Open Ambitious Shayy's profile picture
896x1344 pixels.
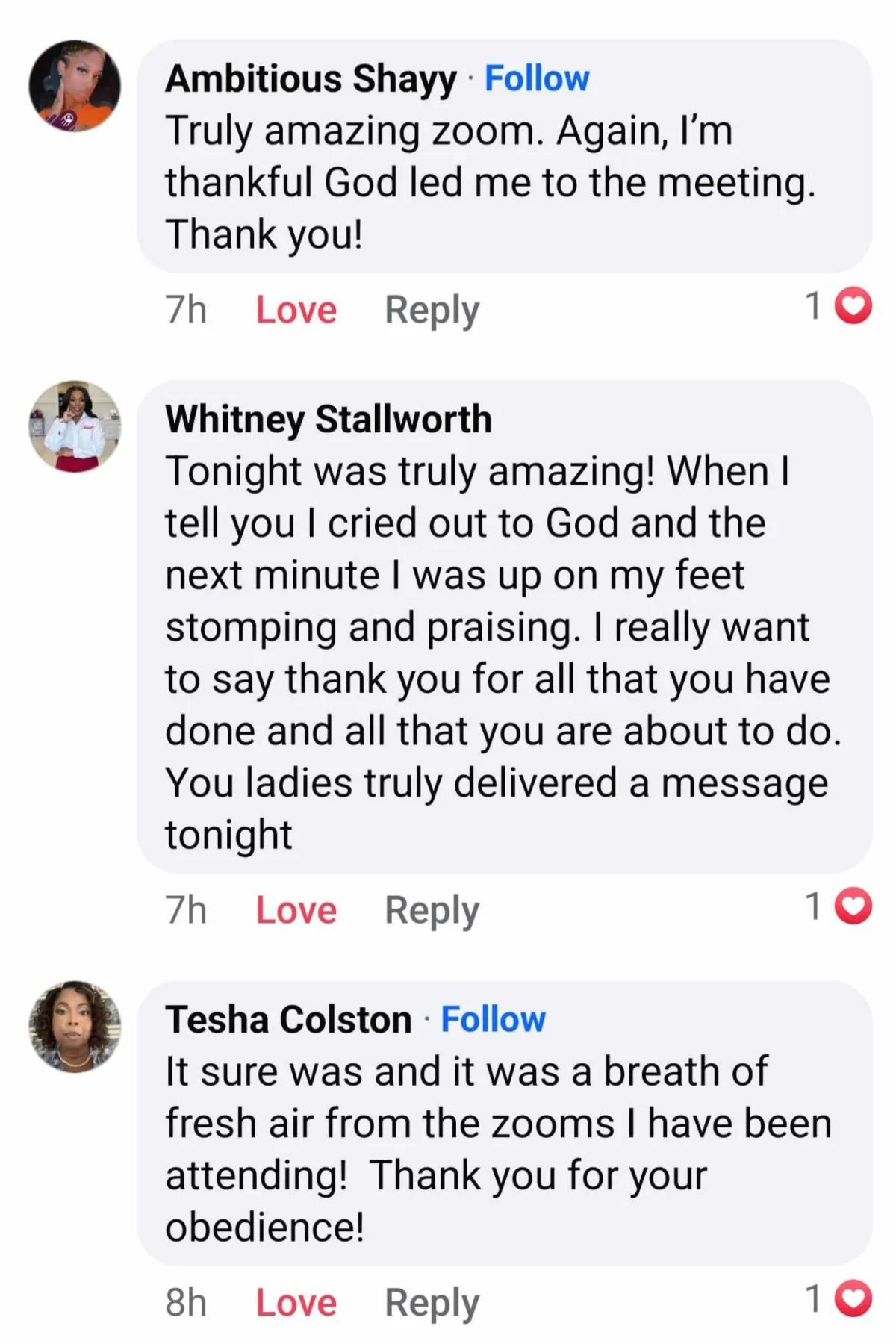click(74, 86)
